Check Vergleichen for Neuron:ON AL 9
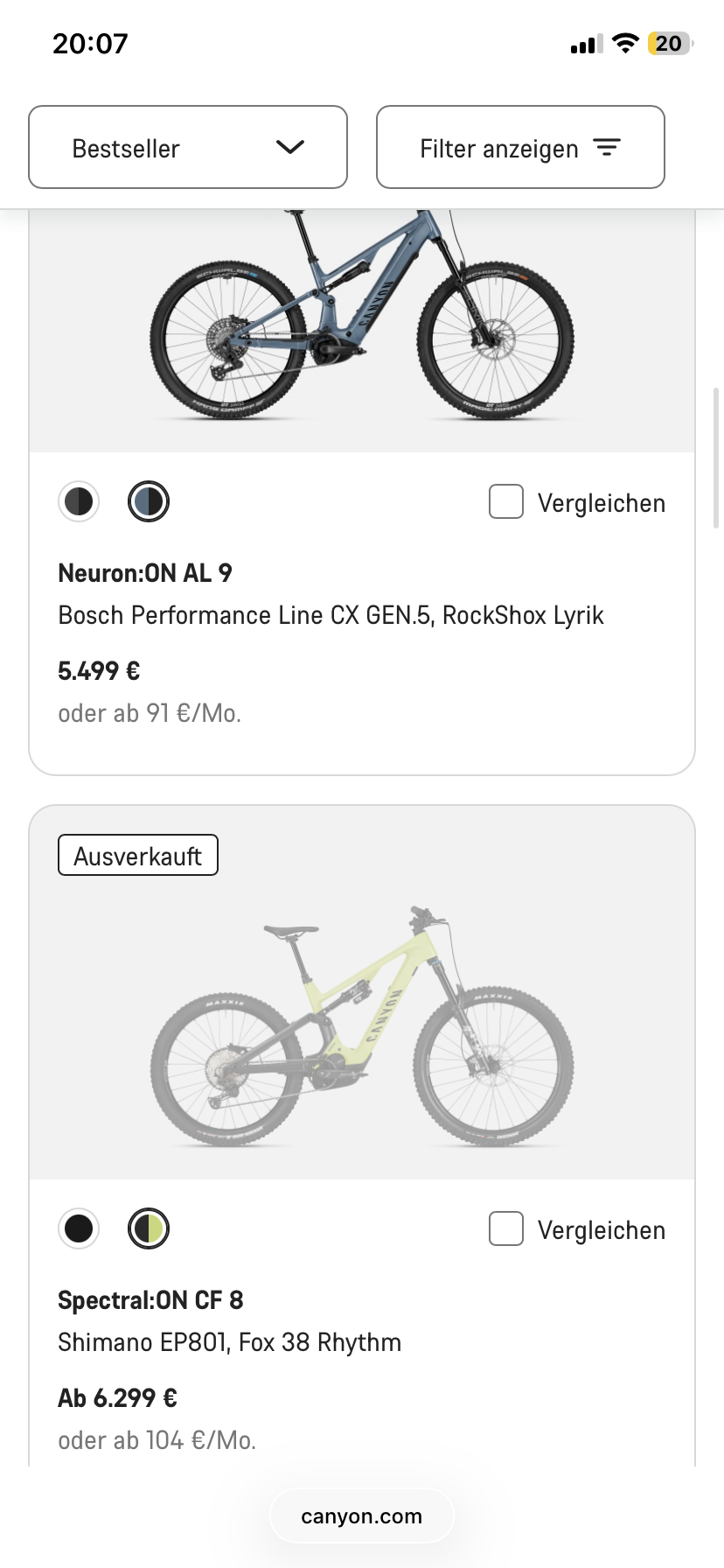Screen dimensions: 724x1568 506,502
